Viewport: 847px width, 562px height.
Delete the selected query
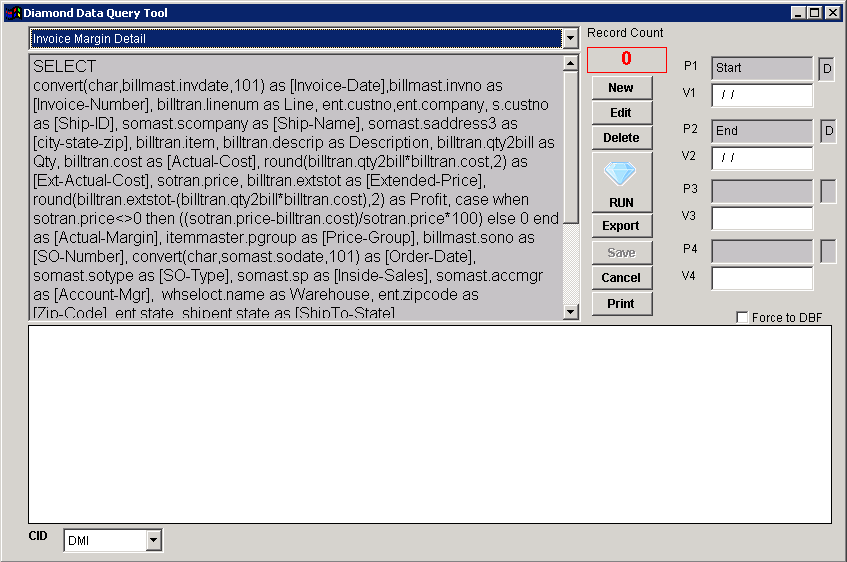(620, 138)
